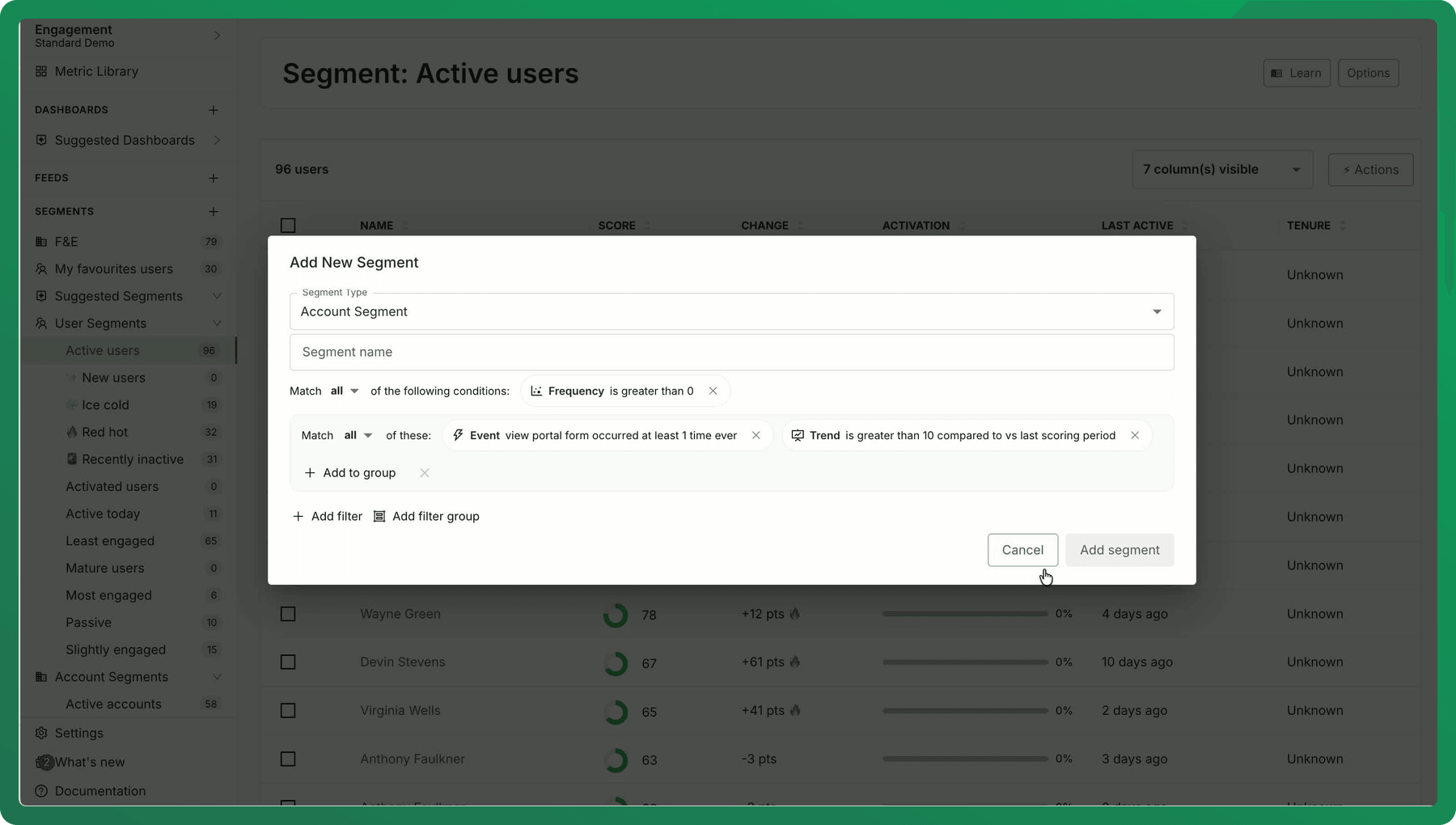Focus the Segment name input field

tap(731, 352)
